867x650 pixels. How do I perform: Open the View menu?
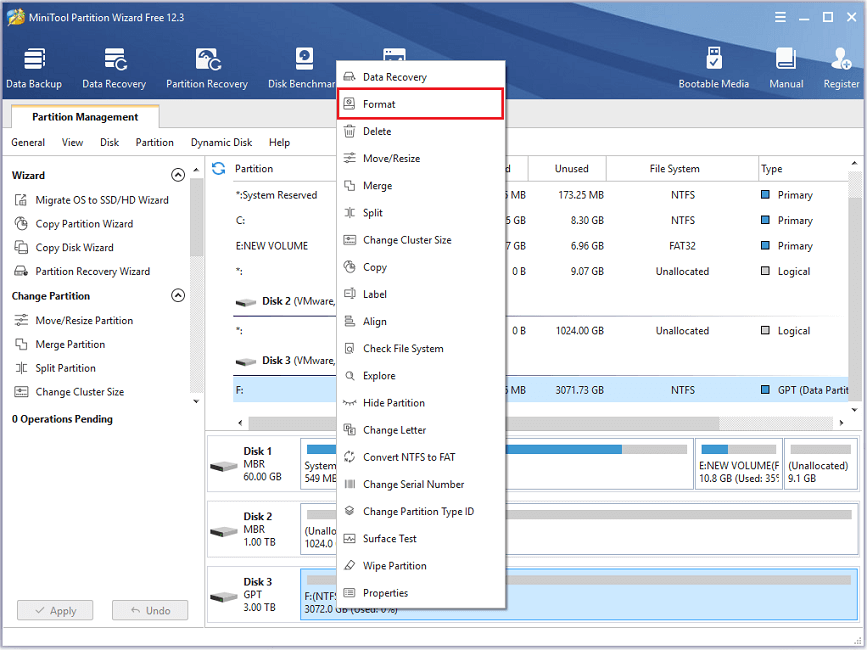[x=72, y=143]
